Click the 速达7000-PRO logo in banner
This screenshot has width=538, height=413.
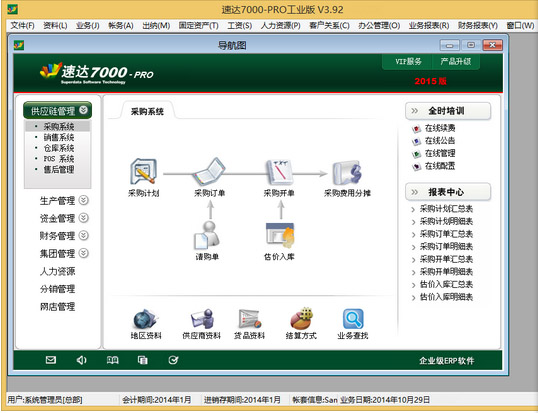pos(97,73)
